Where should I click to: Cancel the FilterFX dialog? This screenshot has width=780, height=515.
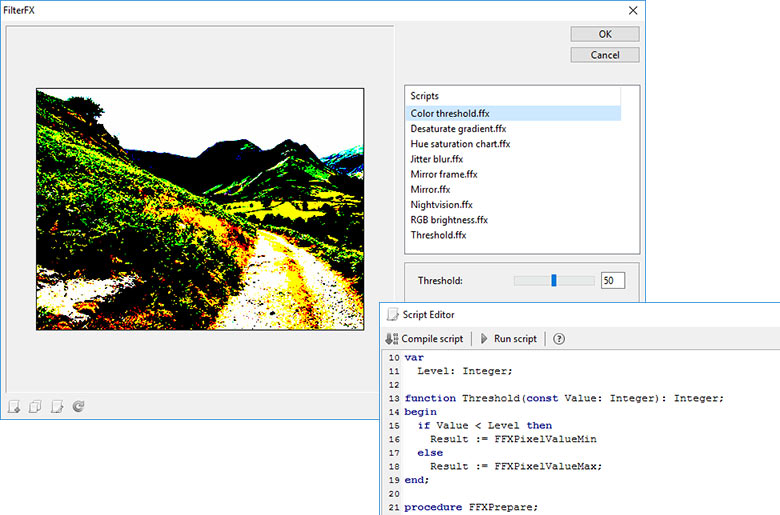[605, 55]
